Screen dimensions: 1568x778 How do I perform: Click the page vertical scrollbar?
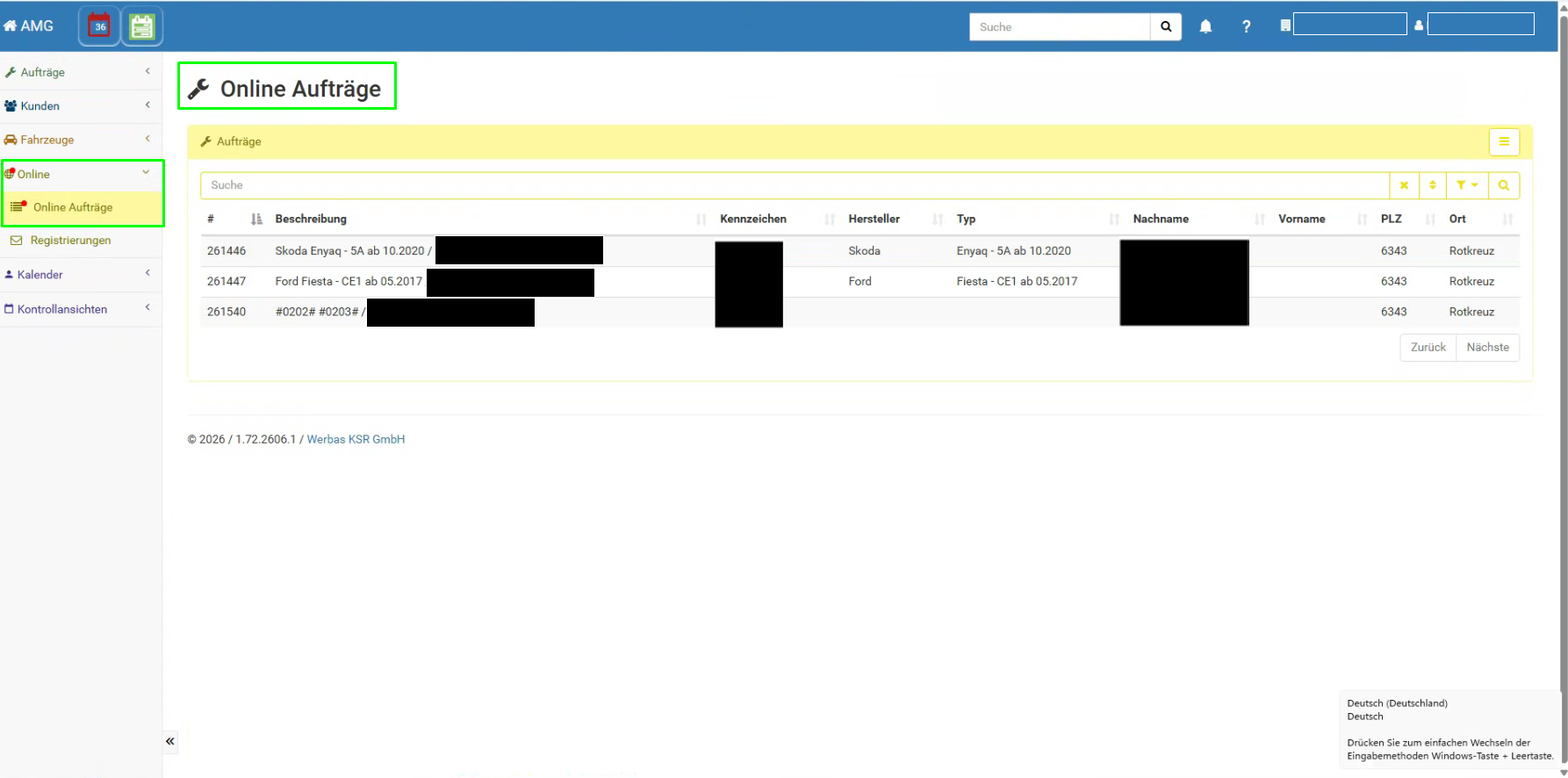coord(1563,389)
